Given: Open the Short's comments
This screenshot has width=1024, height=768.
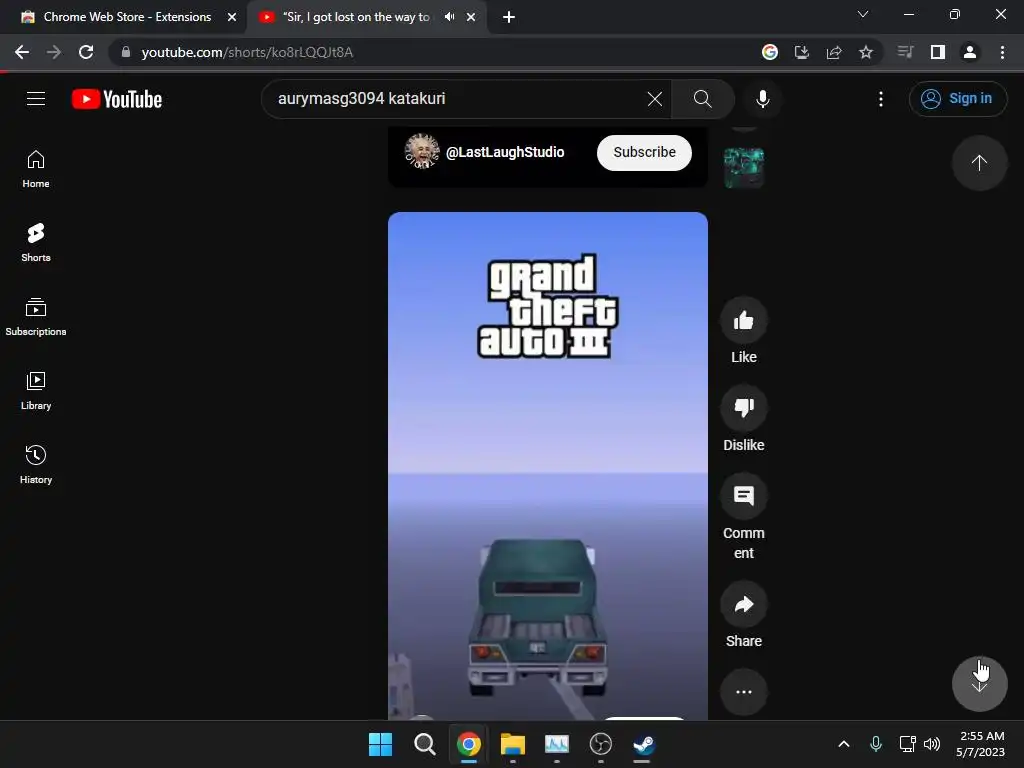Looking at the screenshot, I should coord(744,496).
